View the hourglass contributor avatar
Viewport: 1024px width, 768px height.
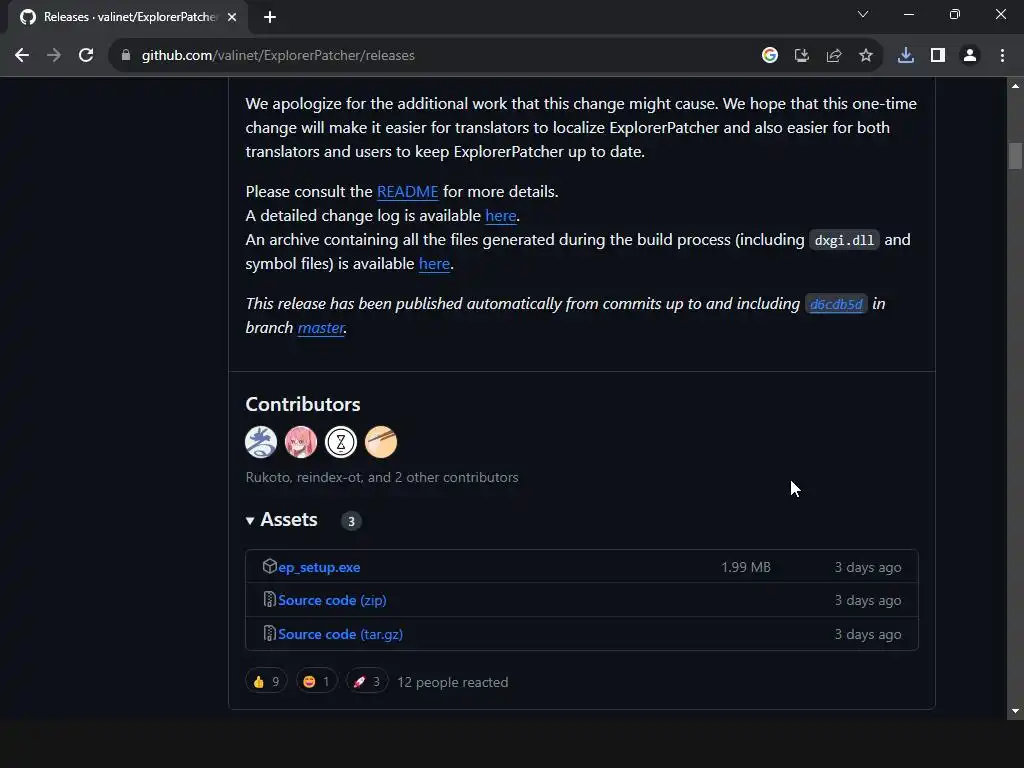click(x=341, y=442)
